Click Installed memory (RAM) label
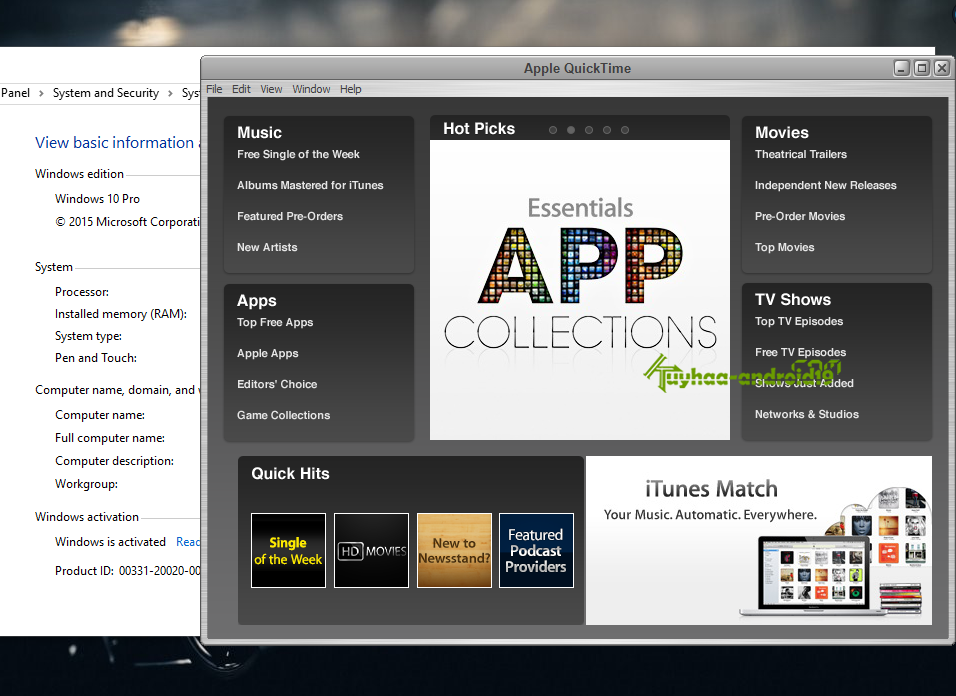Image resolution: width=956 pixels, height=696 pixels. [121, 314]
